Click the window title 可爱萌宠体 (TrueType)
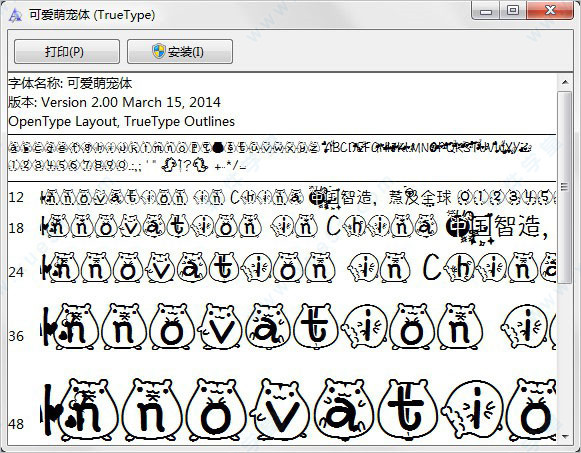Viewport: 581px width, 453px height. tap(92, 15)
